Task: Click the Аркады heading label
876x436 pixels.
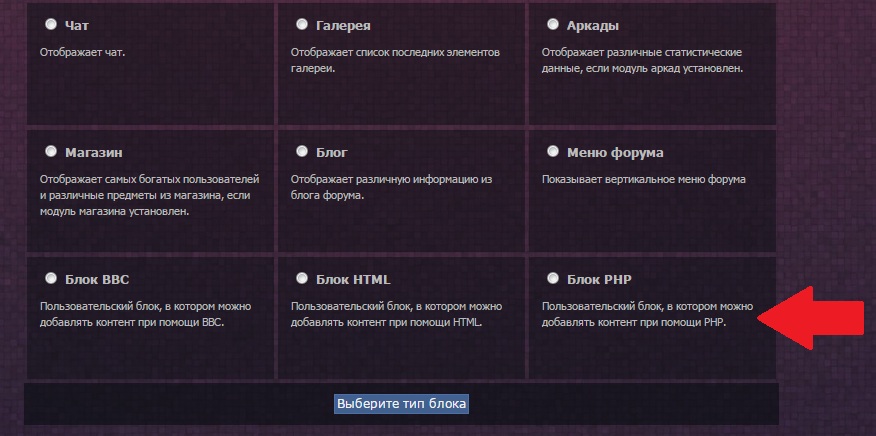Action: pos(593,26)
